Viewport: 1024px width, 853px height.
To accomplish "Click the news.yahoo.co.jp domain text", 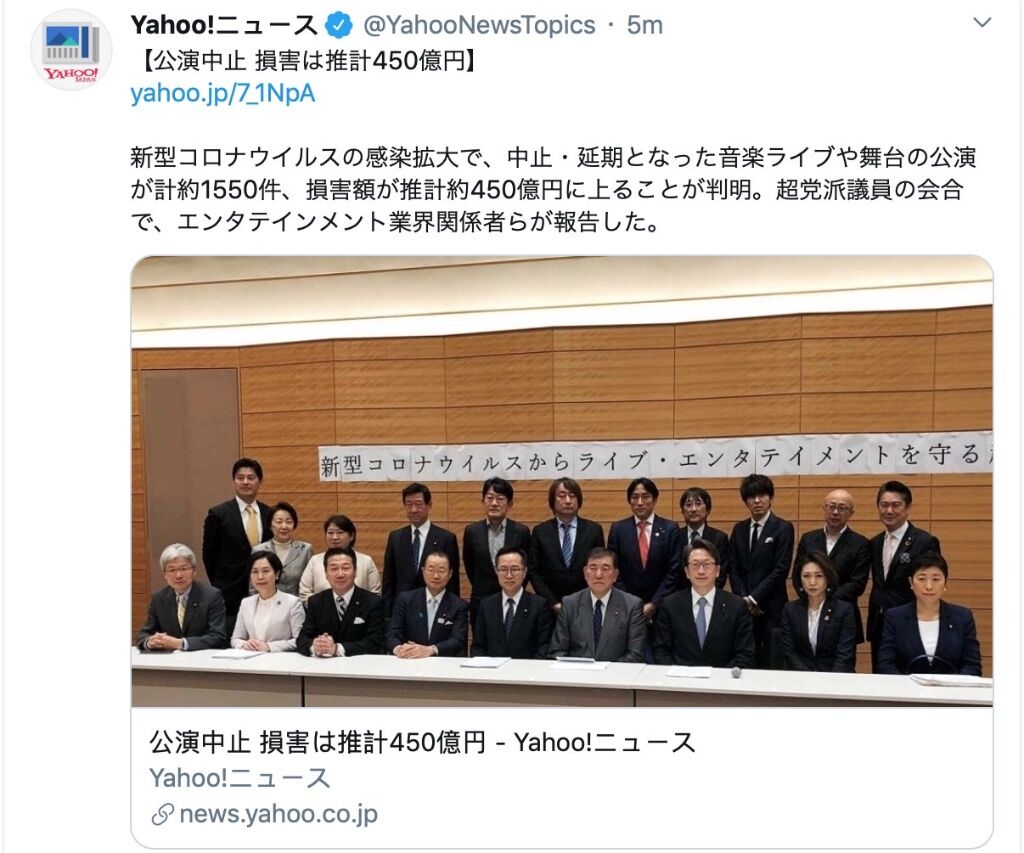I will [x=279, y=814].
